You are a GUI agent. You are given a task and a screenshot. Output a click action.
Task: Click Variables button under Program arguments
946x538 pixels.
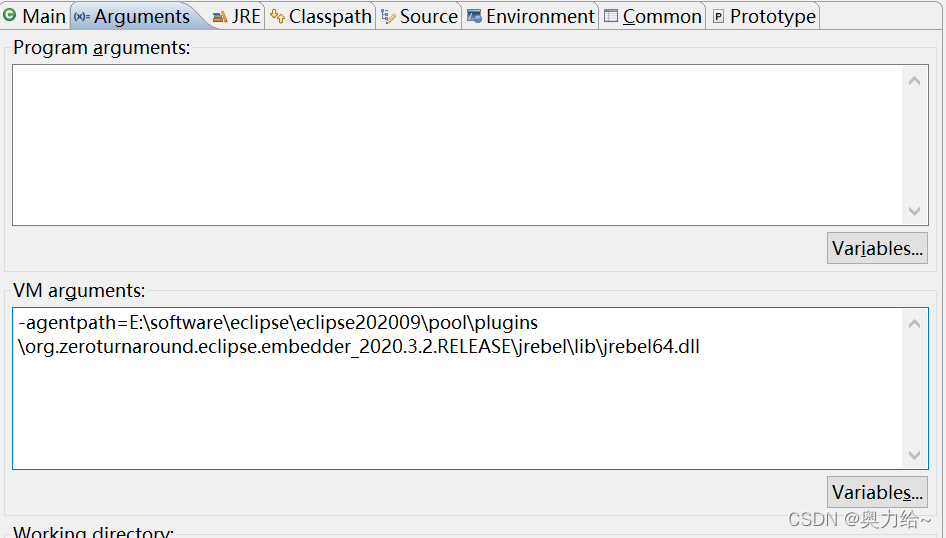(x=877, y=248)
